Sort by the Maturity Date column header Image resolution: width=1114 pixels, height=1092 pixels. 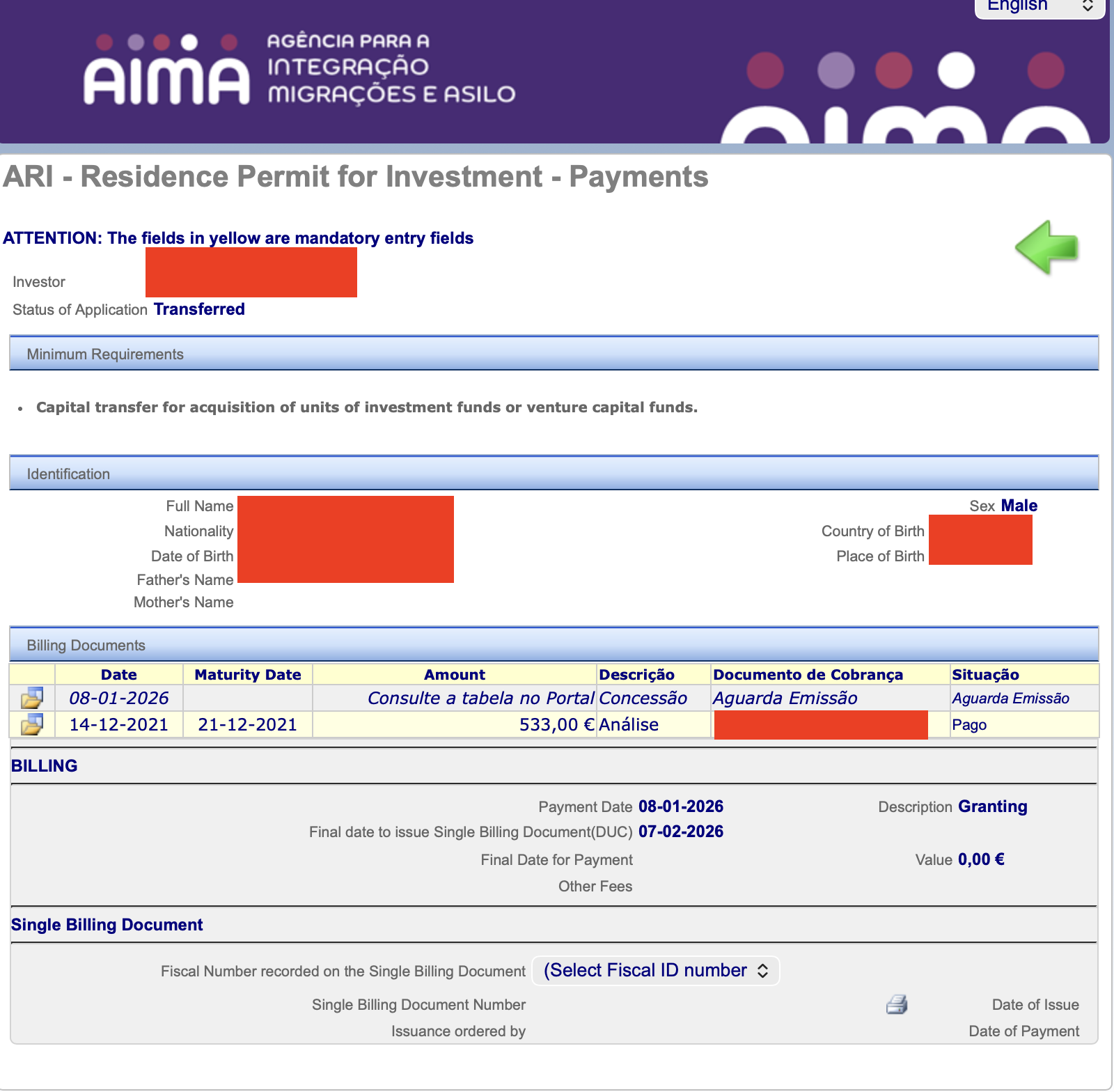point(247,674)
